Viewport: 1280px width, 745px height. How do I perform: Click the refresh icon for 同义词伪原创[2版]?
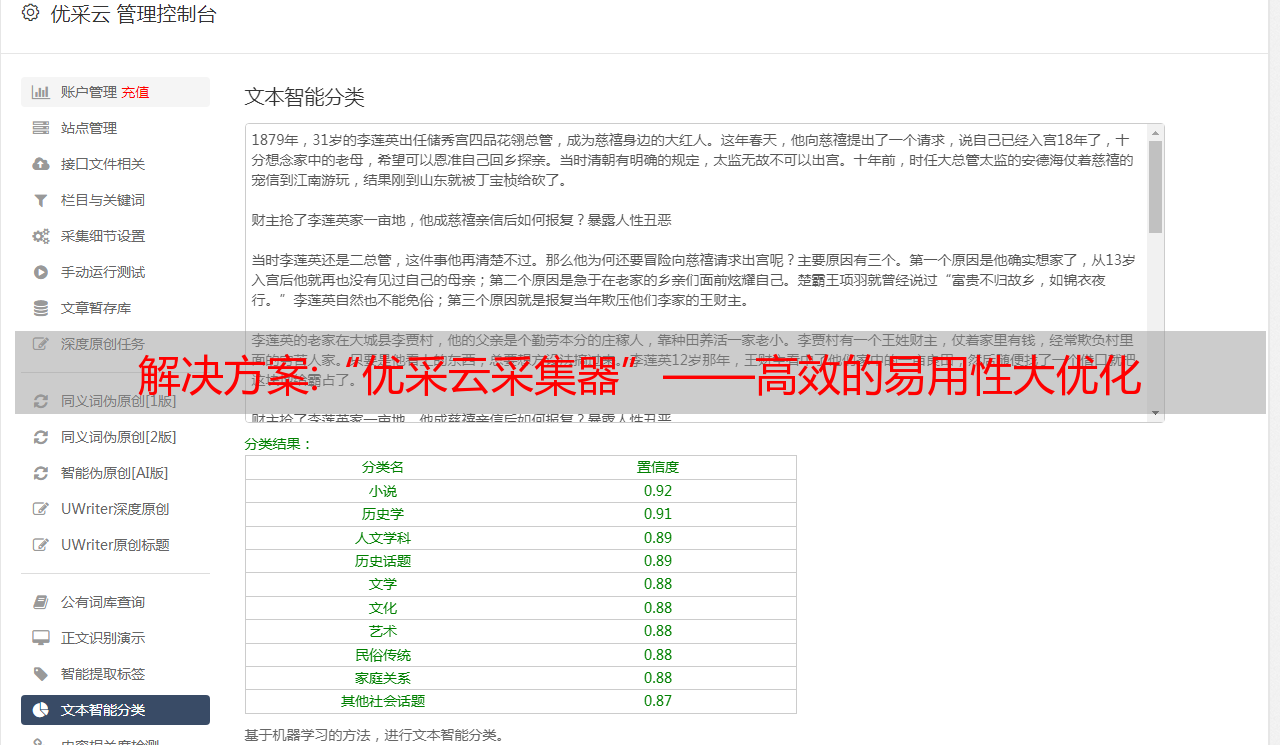pyautogui.click(x=41, y=437)
